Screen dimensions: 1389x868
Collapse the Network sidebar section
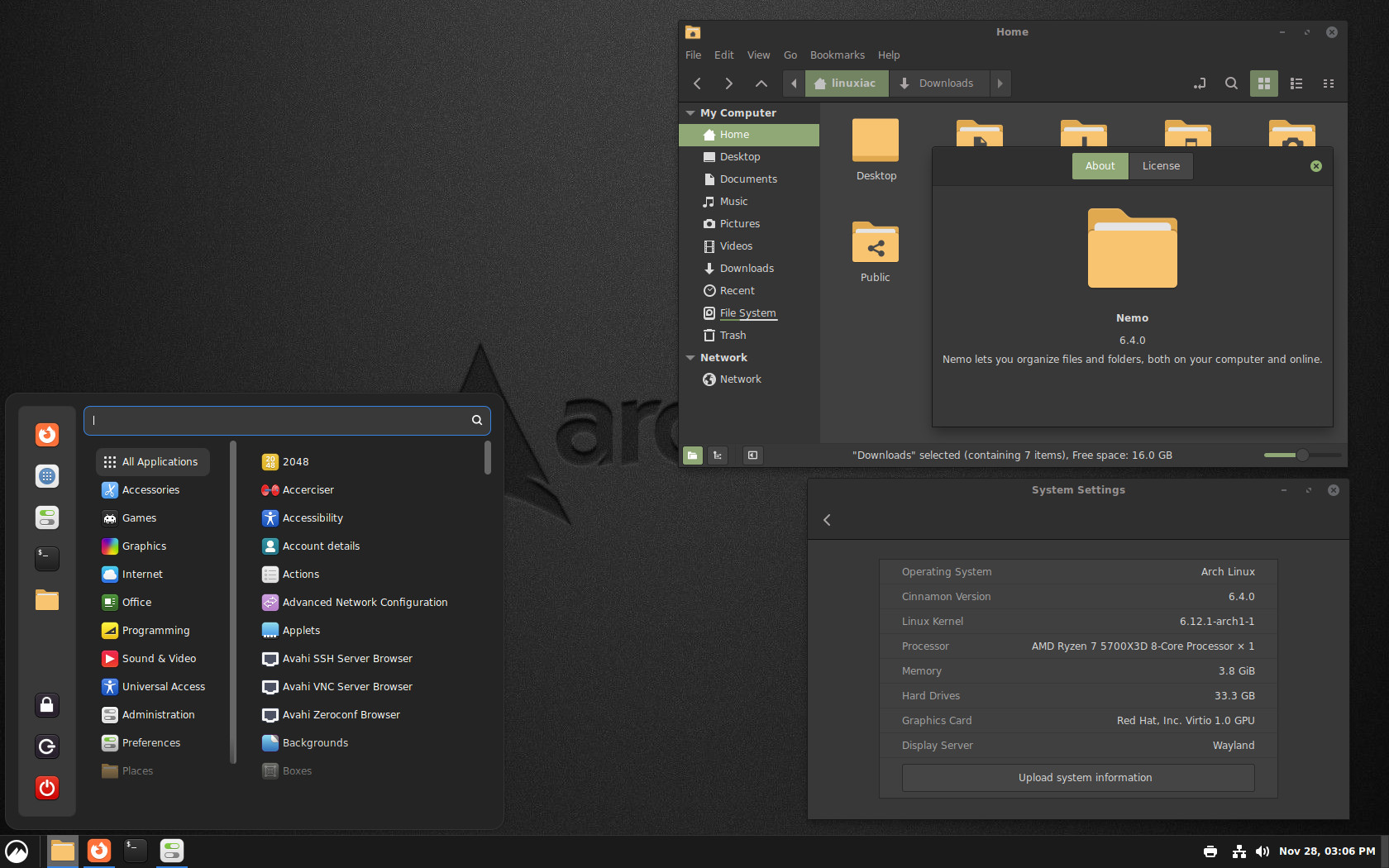(x=690, y=358)
